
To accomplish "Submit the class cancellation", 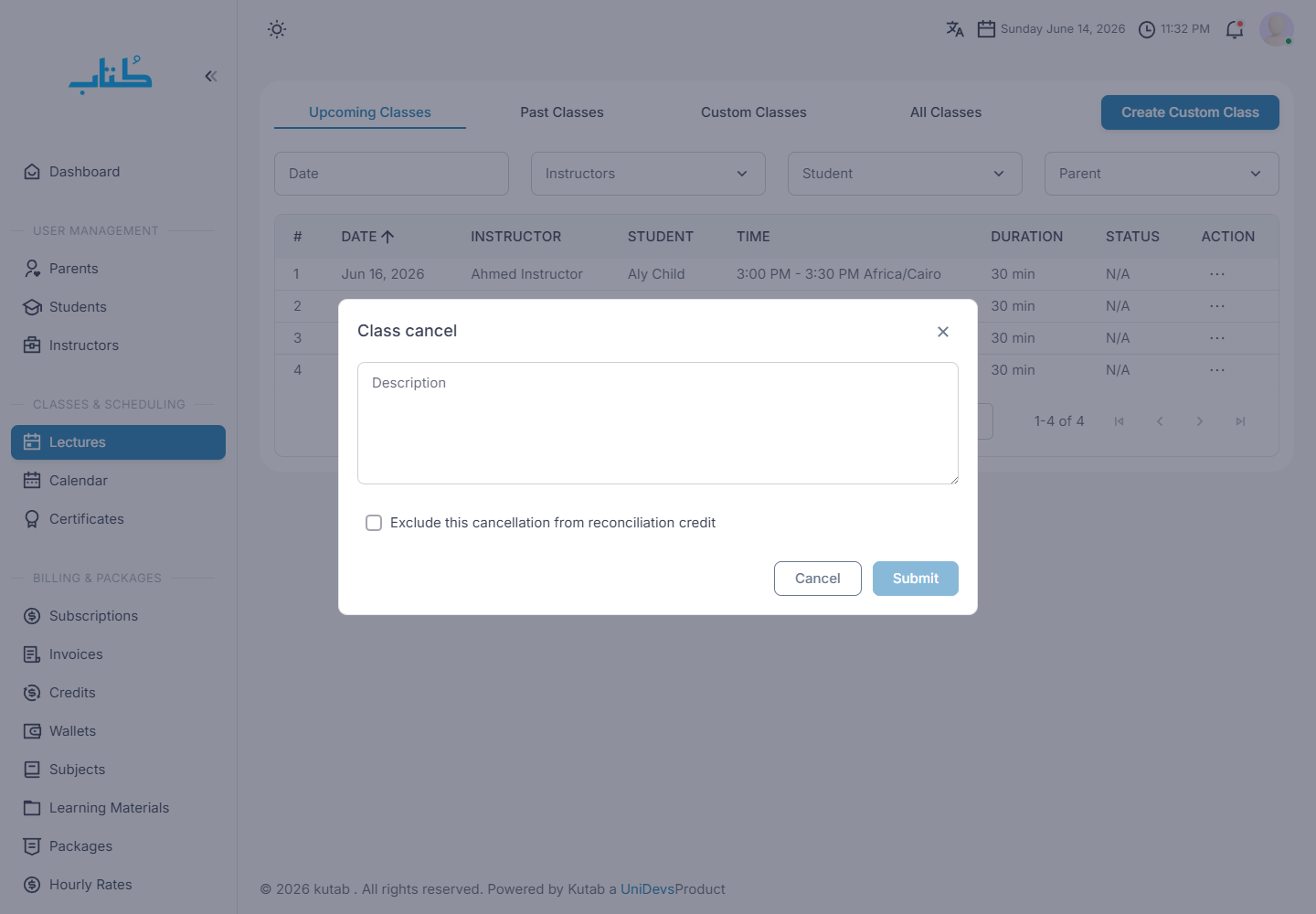I will (x=916, y=579).
